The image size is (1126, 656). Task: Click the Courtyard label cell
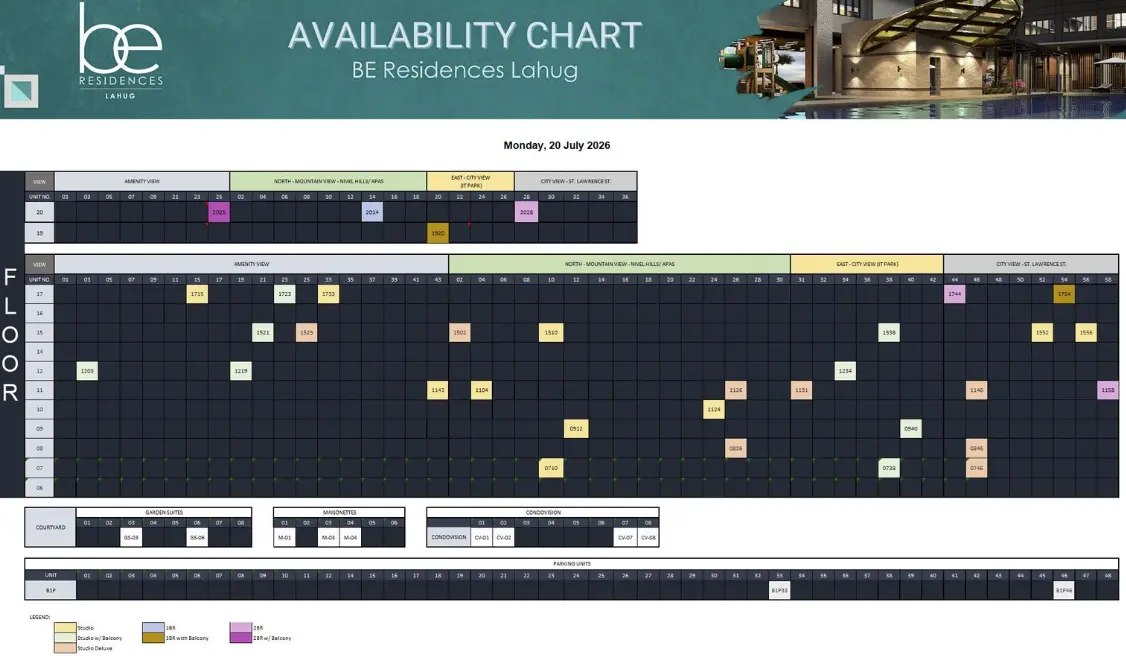coord(50,528)
